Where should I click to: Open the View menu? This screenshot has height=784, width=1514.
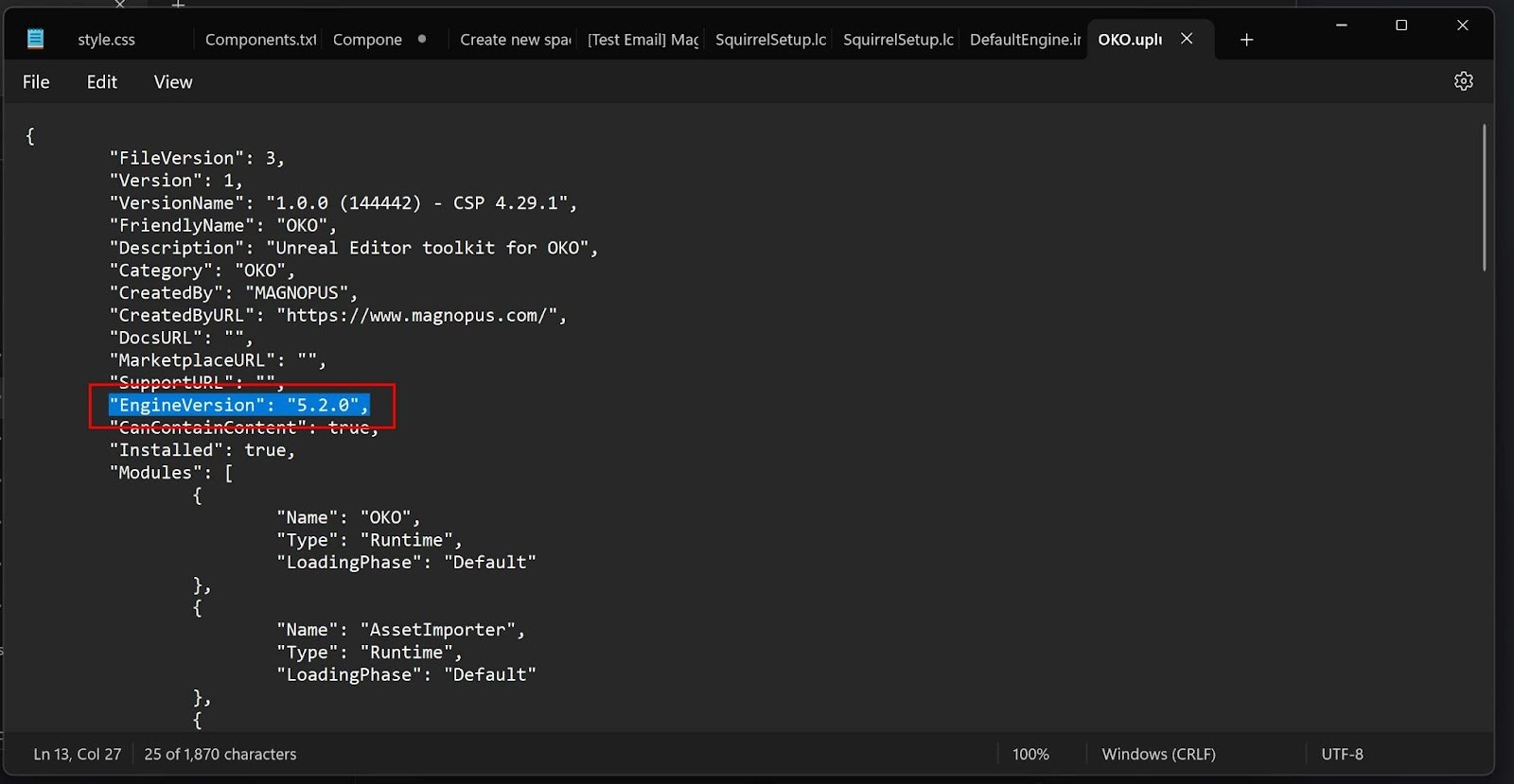point(173,82)
